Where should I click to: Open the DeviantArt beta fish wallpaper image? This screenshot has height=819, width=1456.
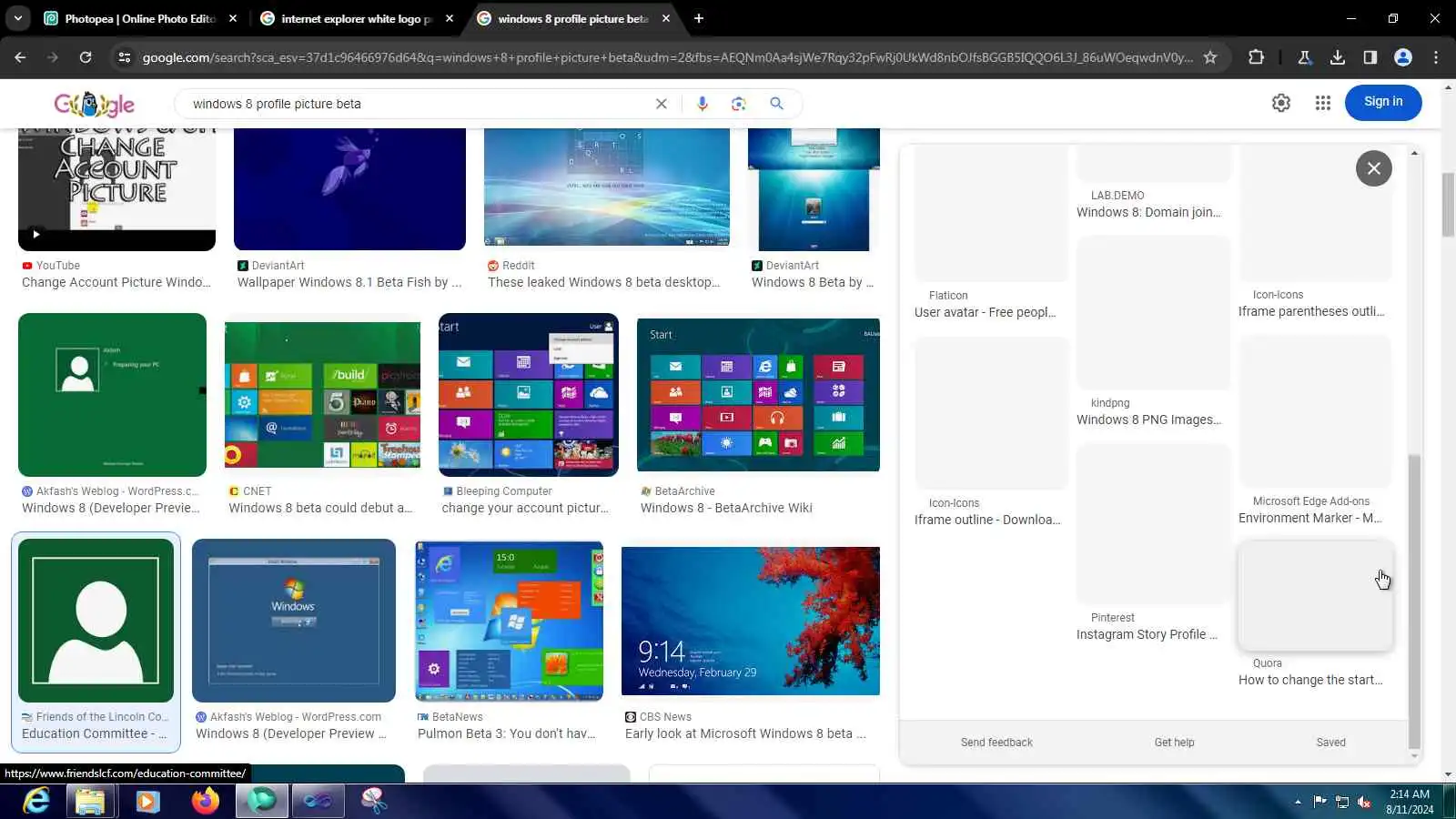349,189
